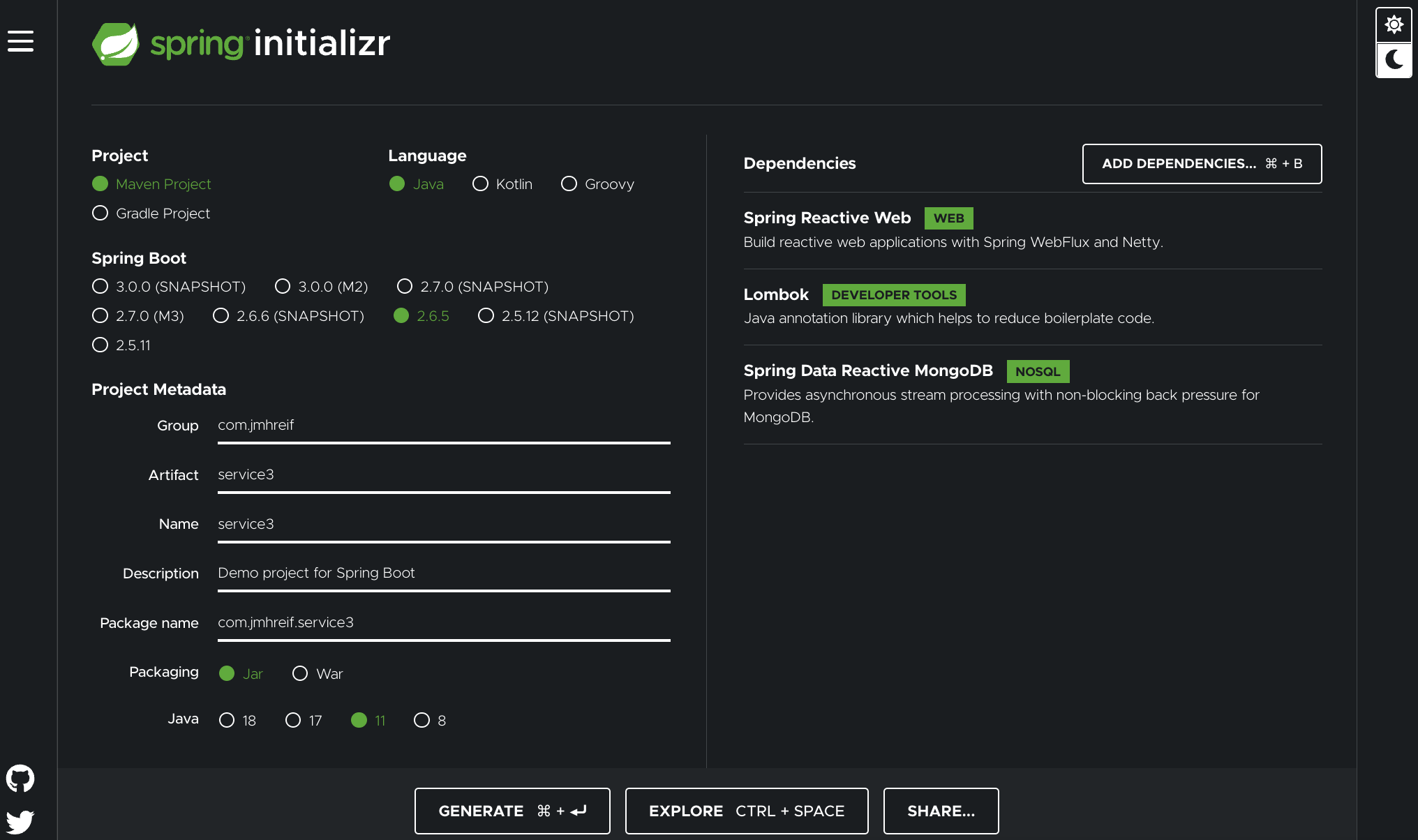
Task: Select Spring Boot 2.6.5
Action: point(421,316)
